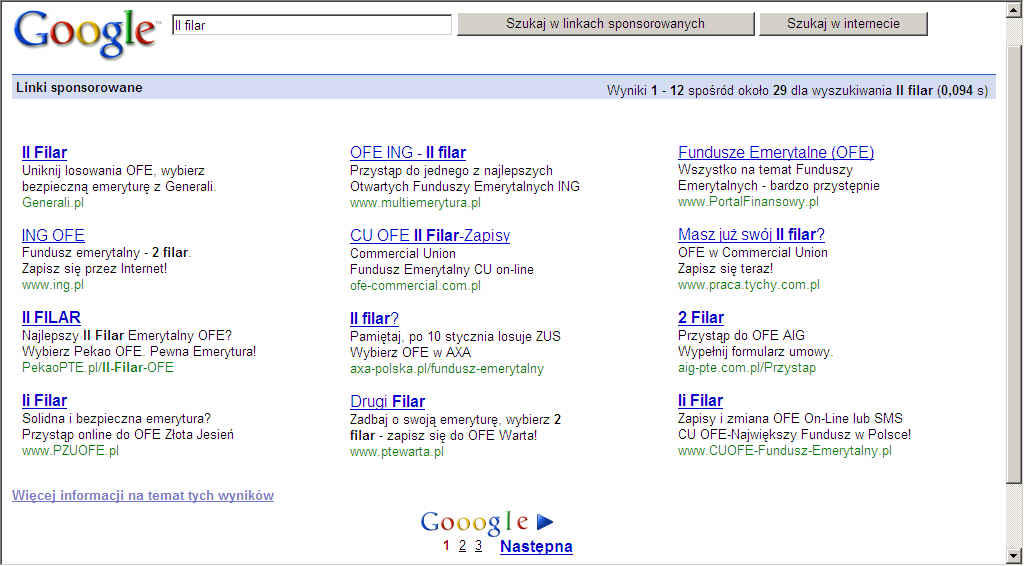Click the current page number 1

point(446,546)
